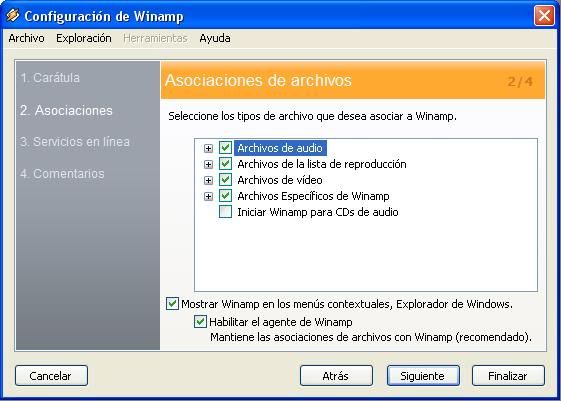
Task: Expand the Archivos de audio tree node
Action: (208, 148)
